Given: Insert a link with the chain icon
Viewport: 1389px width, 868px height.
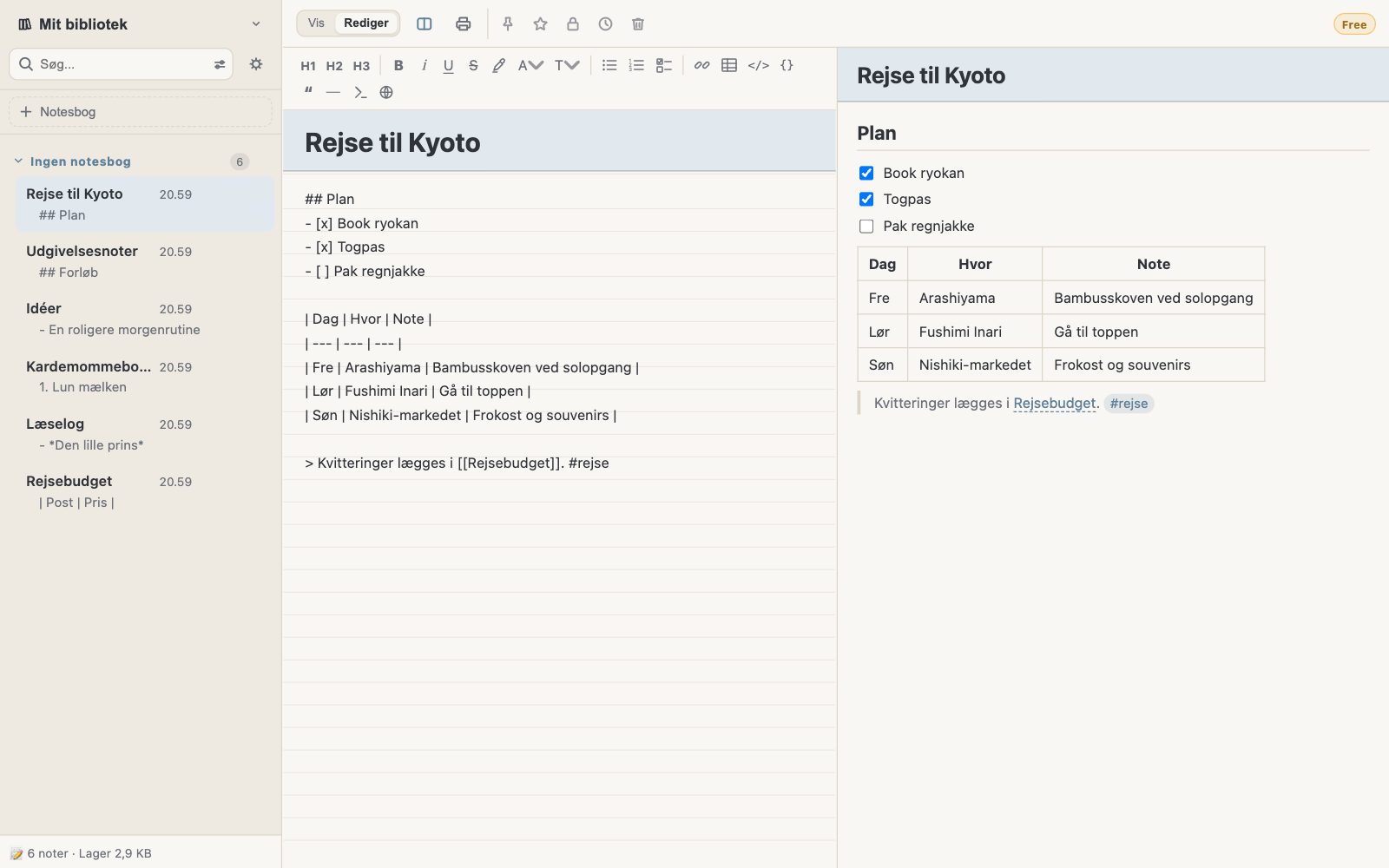Looking at the screenshot, I should click(701, 65).
